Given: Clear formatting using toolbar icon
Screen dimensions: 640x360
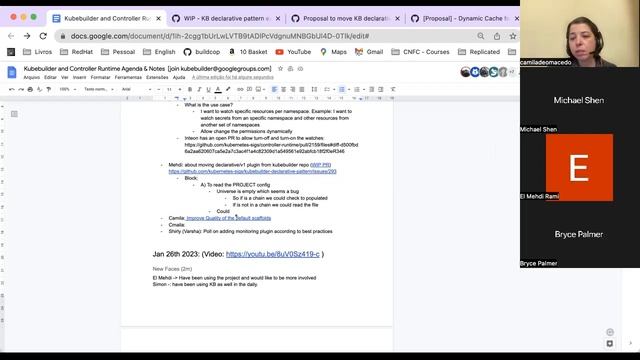Looking at the screenshot, I should coord(393,89).
